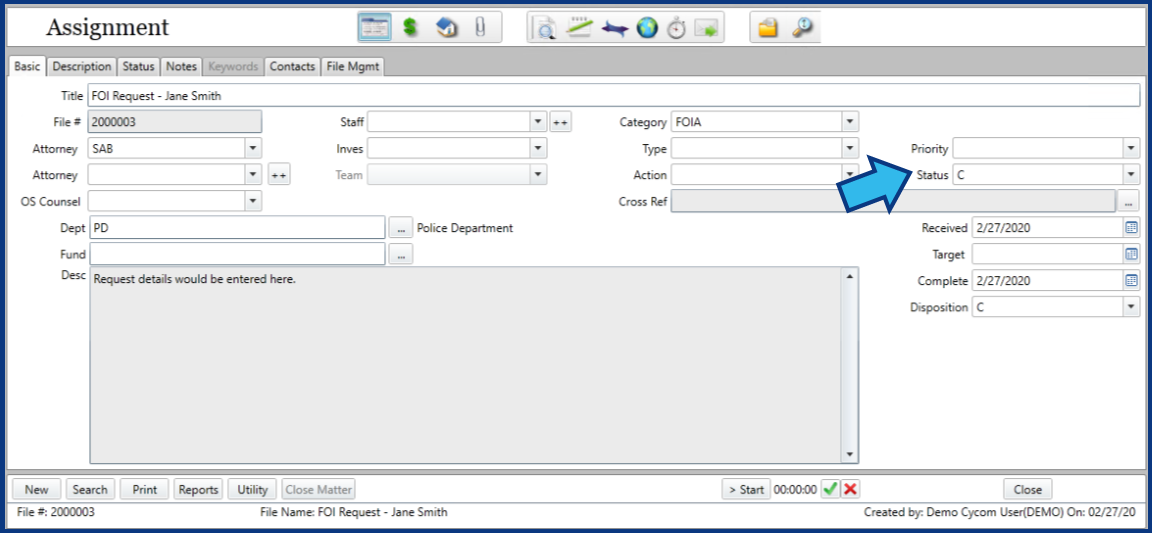Click the envelope with green arrow icon
This screenshot has width=1153, height=534.
pyautogui.click(x=706, y=29)
